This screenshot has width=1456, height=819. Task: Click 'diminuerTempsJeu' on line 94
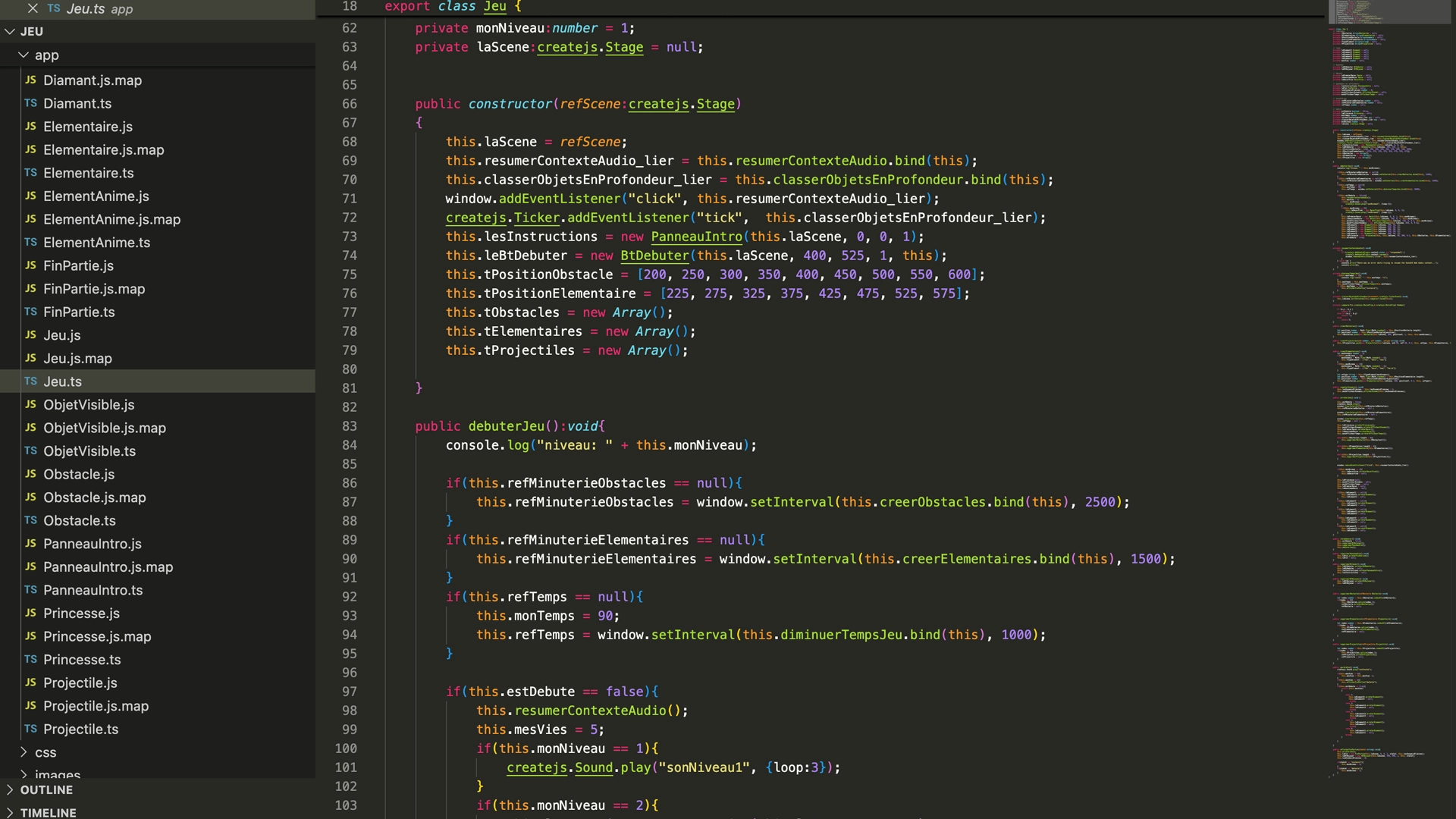842,635
